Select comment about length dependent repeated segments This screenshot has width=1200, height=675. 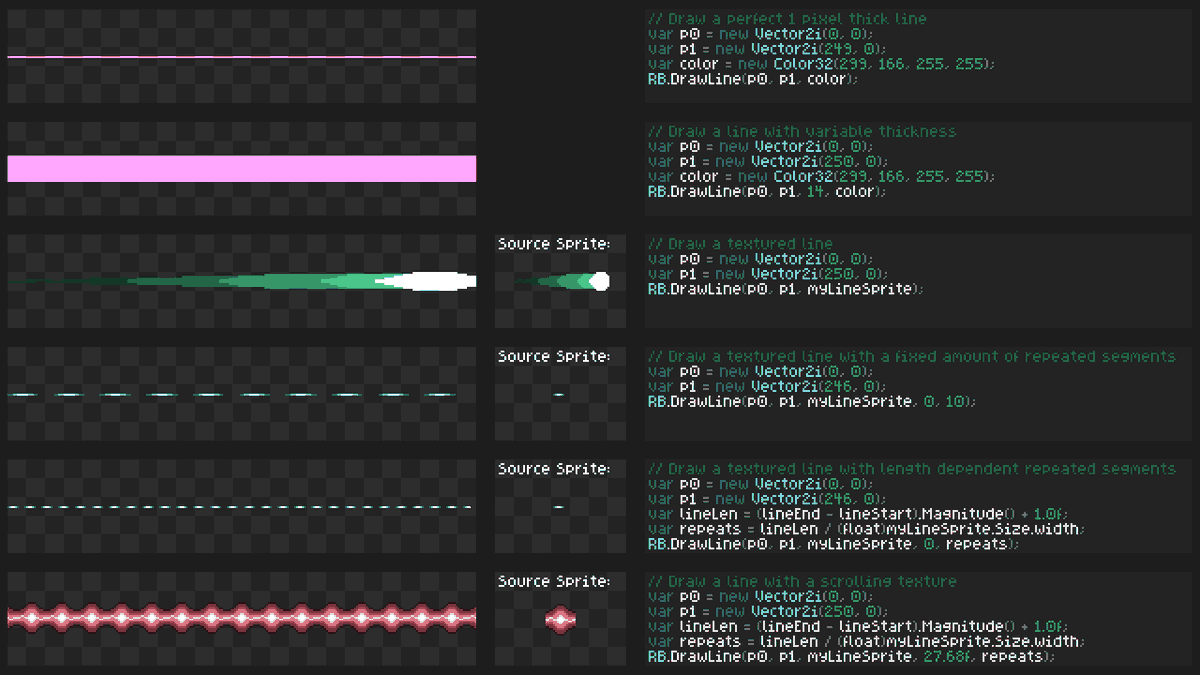coord(912,469)
